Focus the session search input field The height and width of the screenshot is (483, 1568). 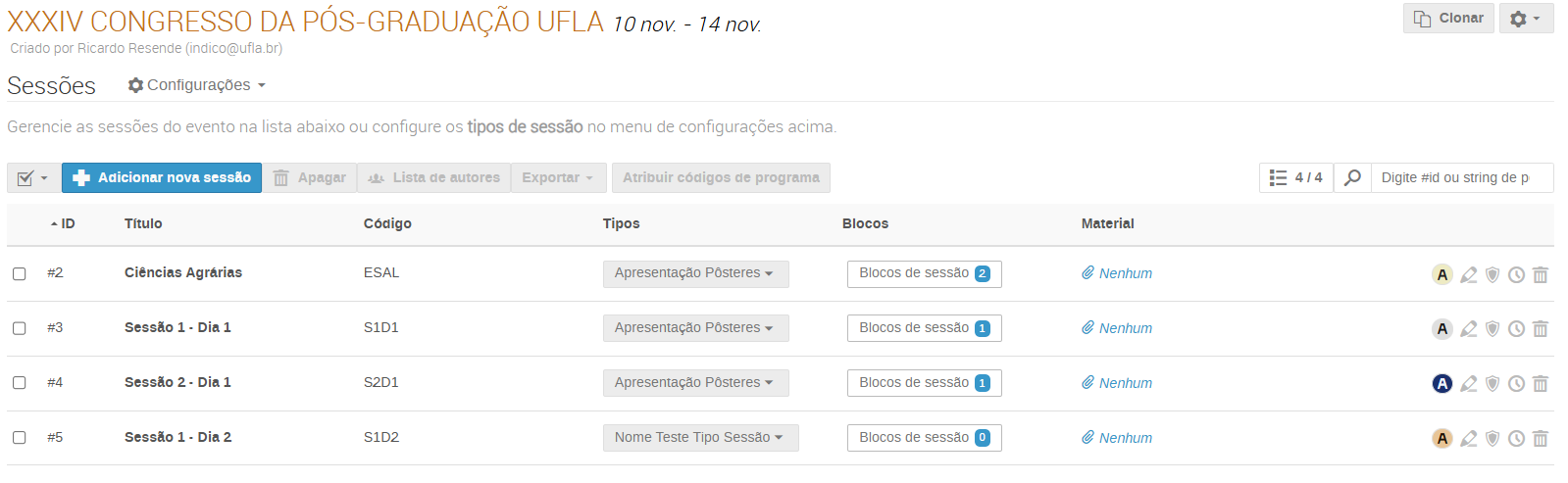pyautogui.click(x=1459, y=177)
